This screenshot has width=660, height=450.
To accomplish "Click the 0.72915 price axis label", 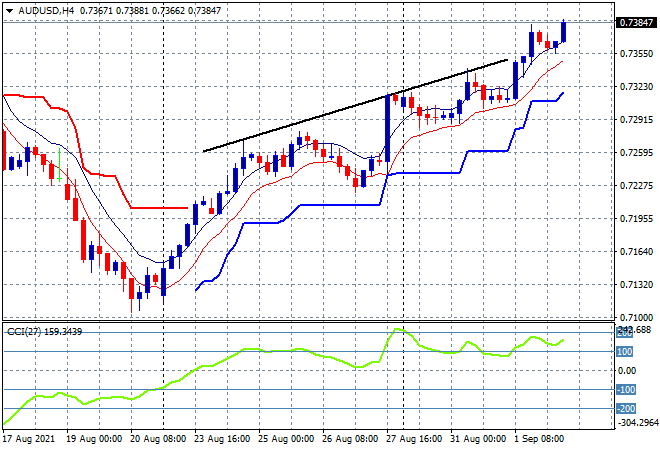I will tap(636, 120).
